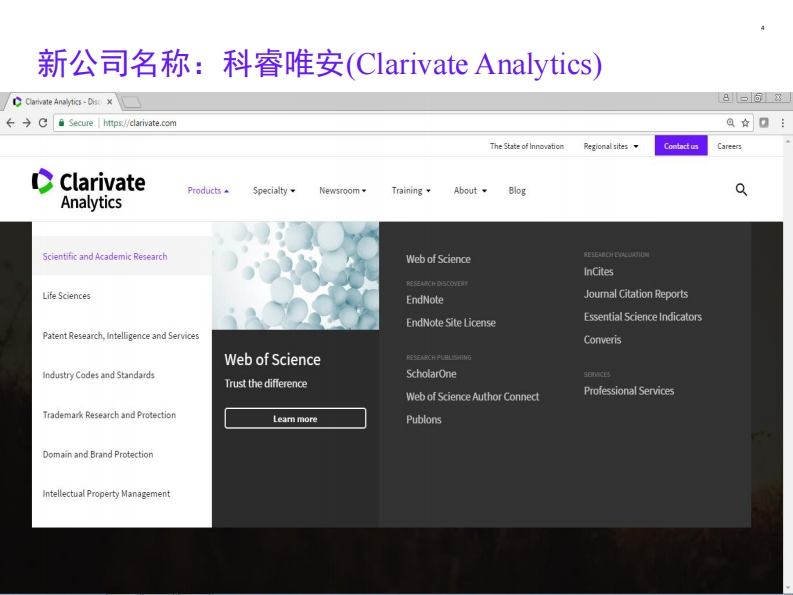The height and width of the screenshot is (595, 793).
Task: Click the Contact us button
Action: click(x=681, y=146)
